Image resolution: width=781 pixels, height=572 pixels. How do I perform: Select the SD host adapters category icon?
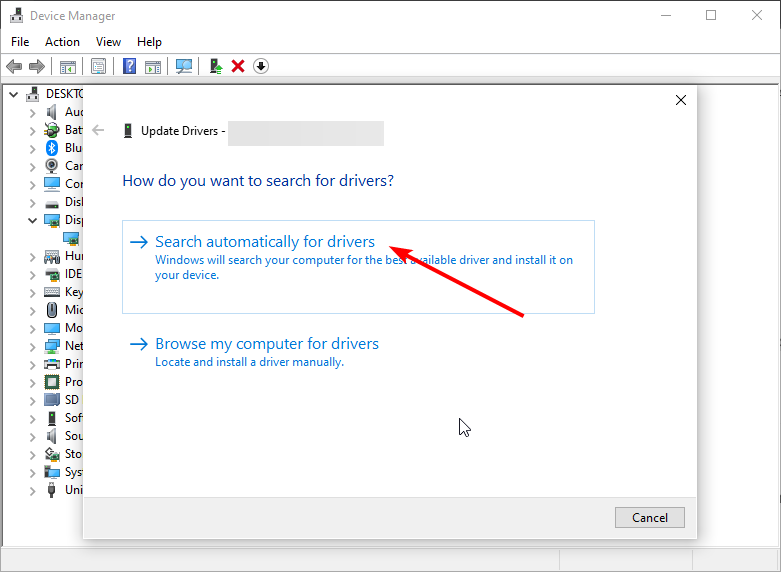52,400
